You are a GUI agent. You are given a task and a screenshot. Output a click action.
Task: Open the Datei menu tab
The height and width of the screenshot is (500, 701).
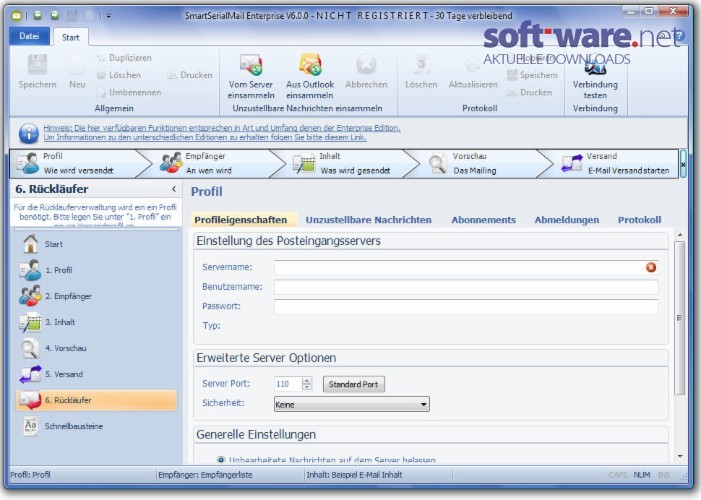(29, 36)
